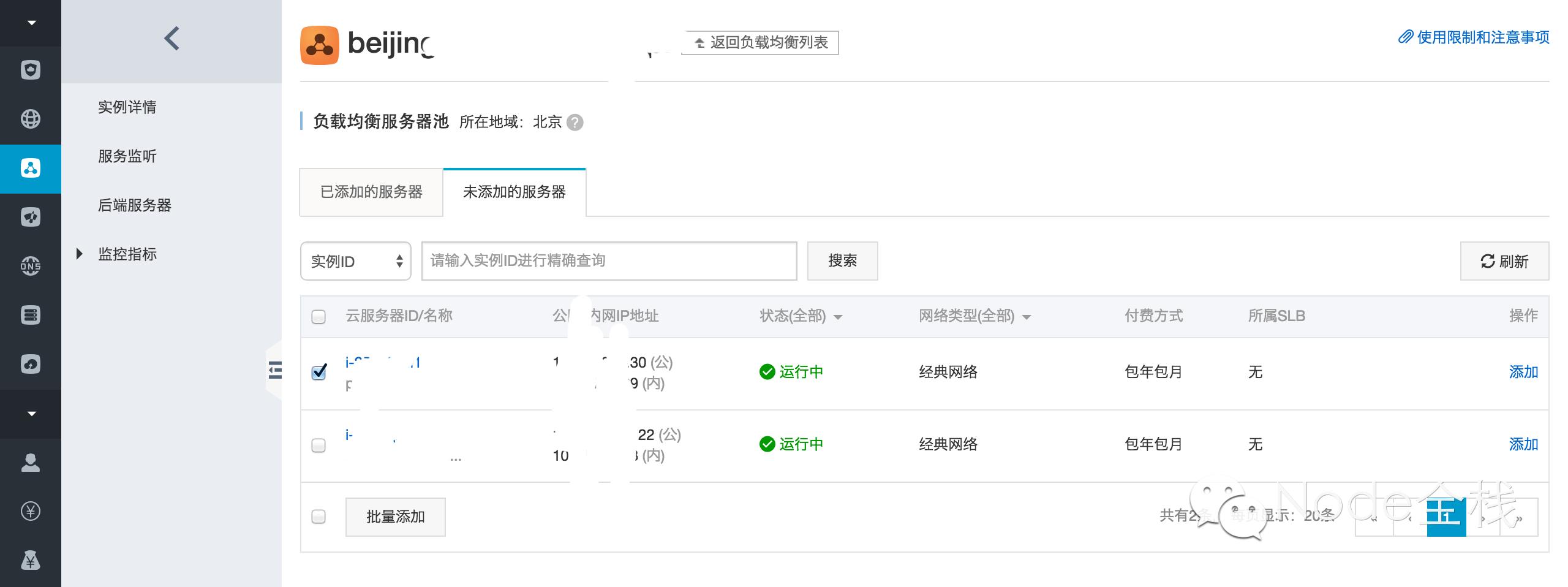This screenshot has height=587, width=1568.
Task: Uncheck the first server row checkbox
Action: [319, 372]
